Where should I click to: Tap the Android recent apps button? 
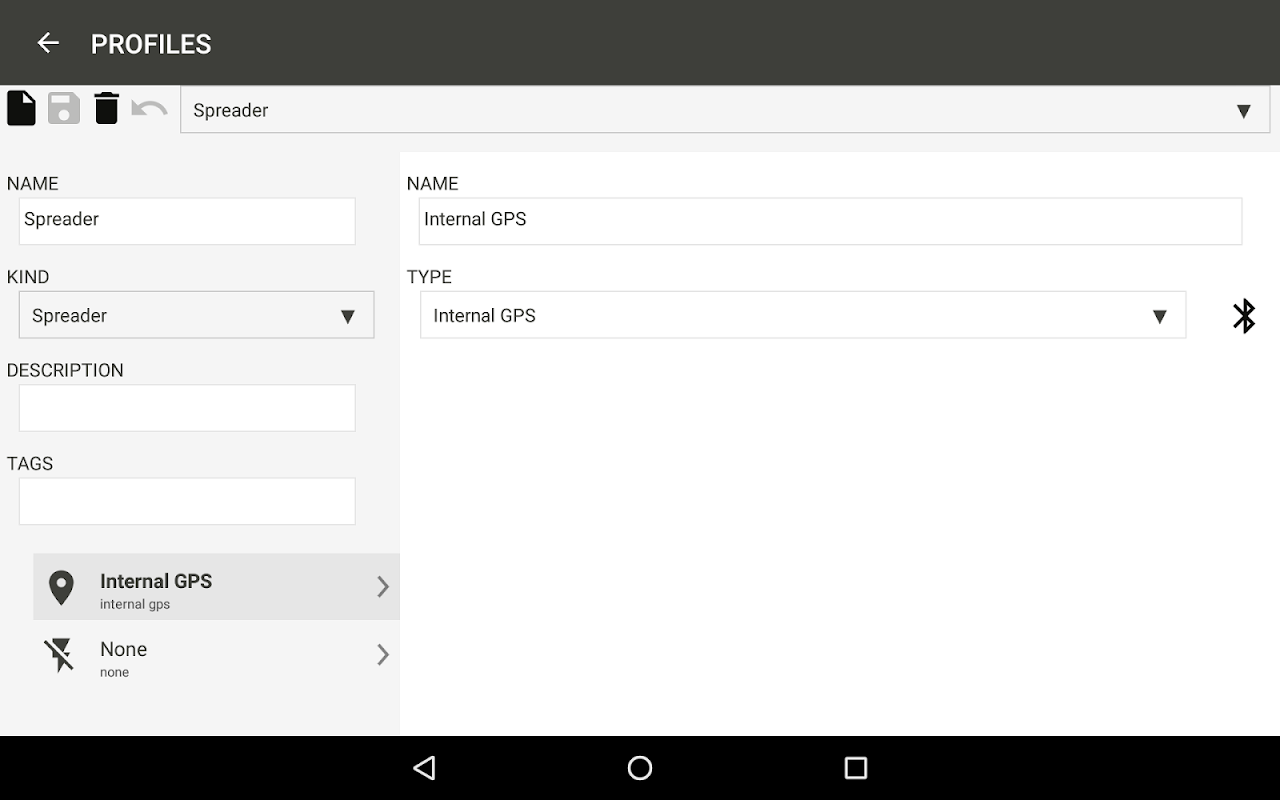(855, 768)
